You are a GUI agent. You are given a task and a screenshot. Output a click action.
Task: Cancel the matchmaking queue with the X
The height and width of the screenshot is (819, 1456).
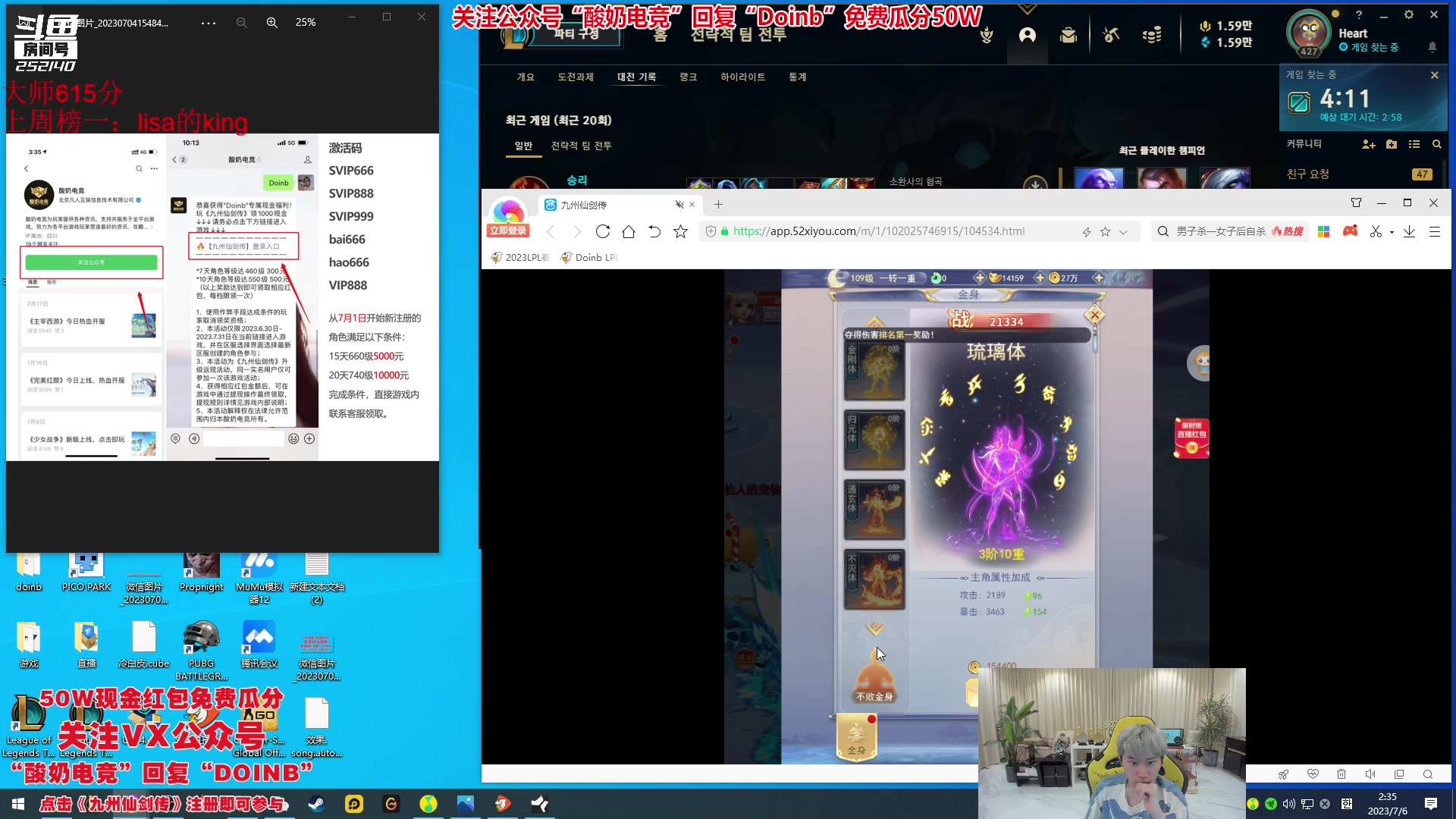point(1435,75)
